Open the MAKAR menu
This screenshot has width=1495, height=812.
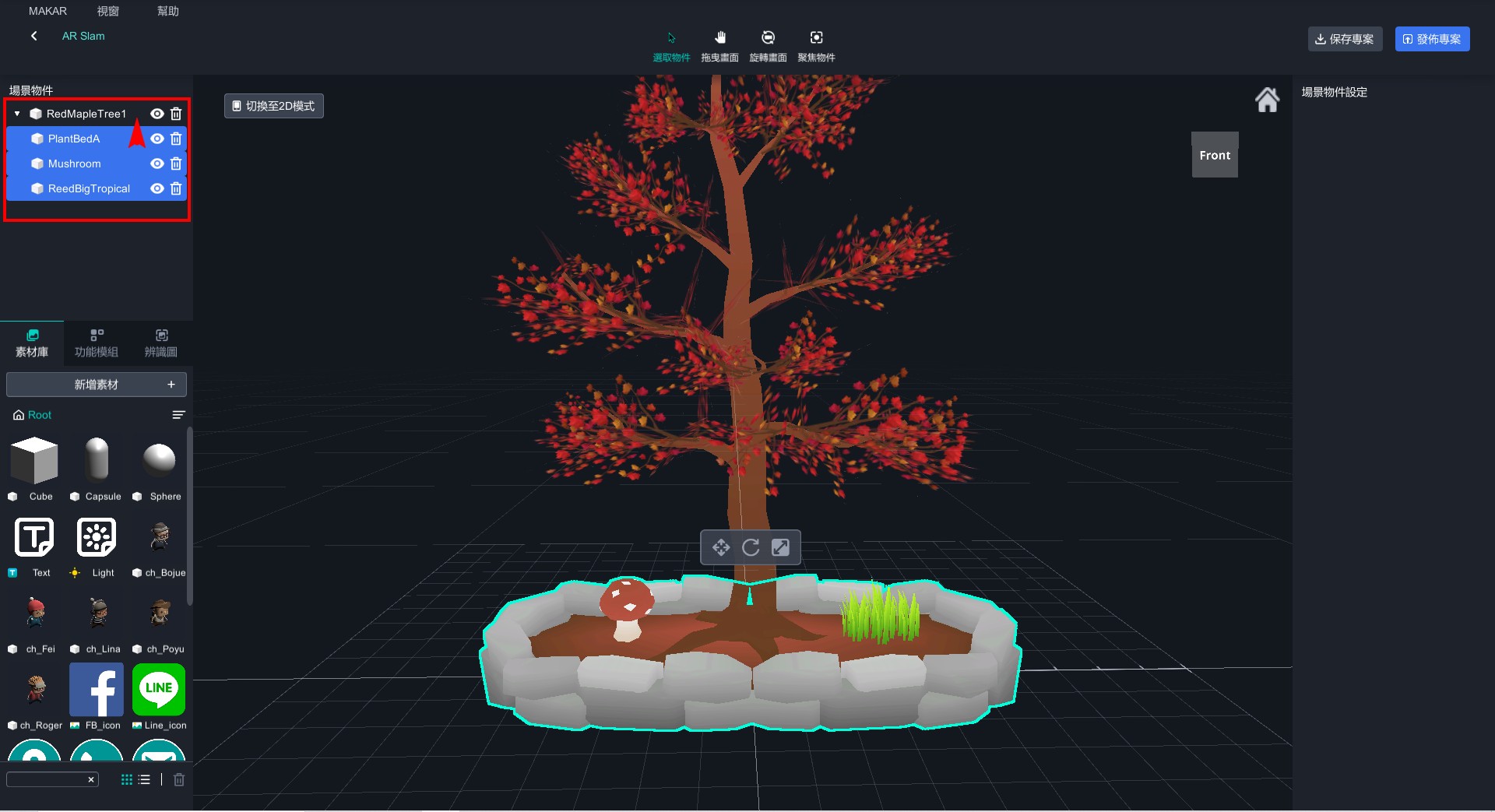[x=47, y=11]
